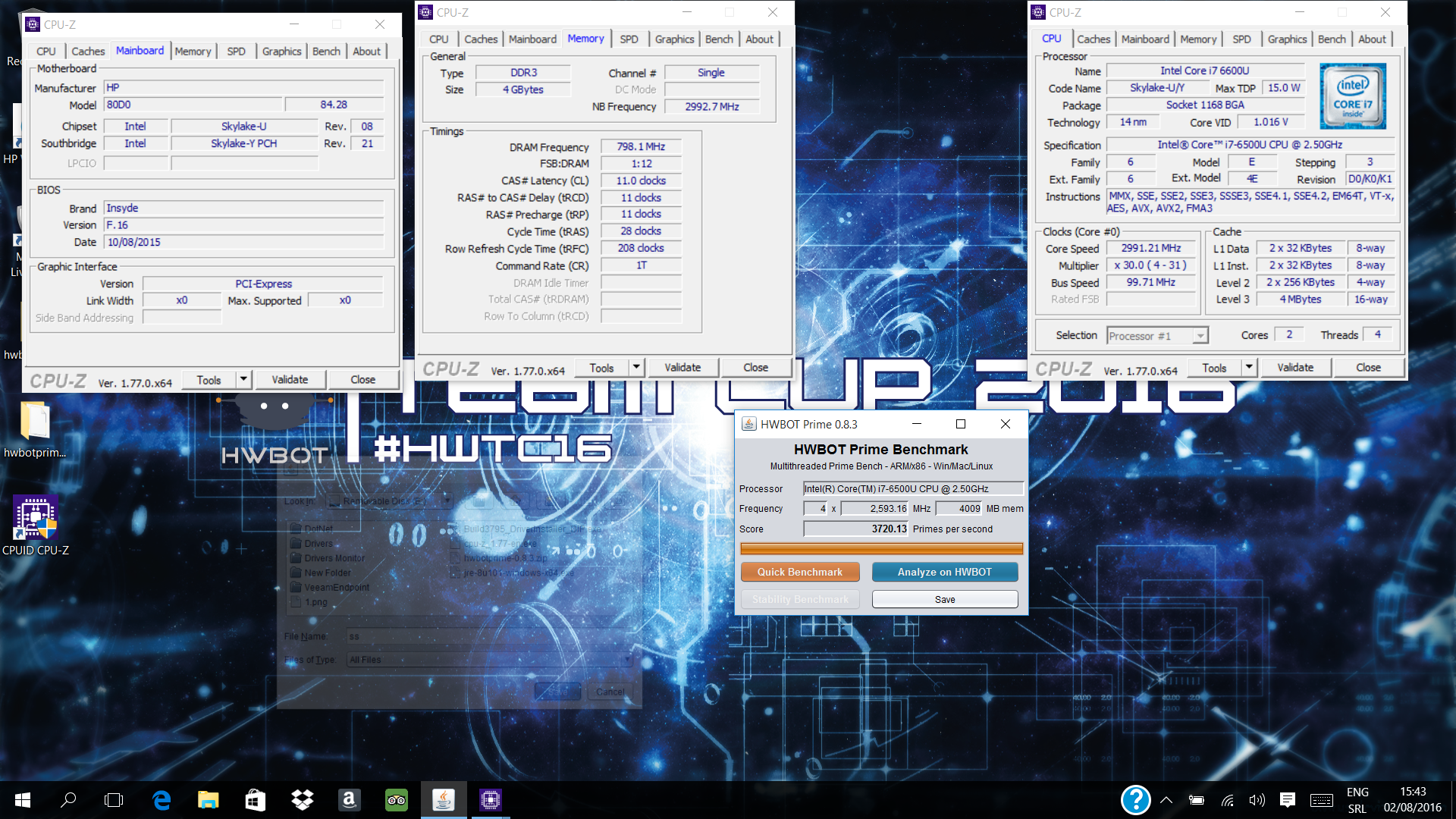Click Tools button in CPU window

coord(1213,367)
